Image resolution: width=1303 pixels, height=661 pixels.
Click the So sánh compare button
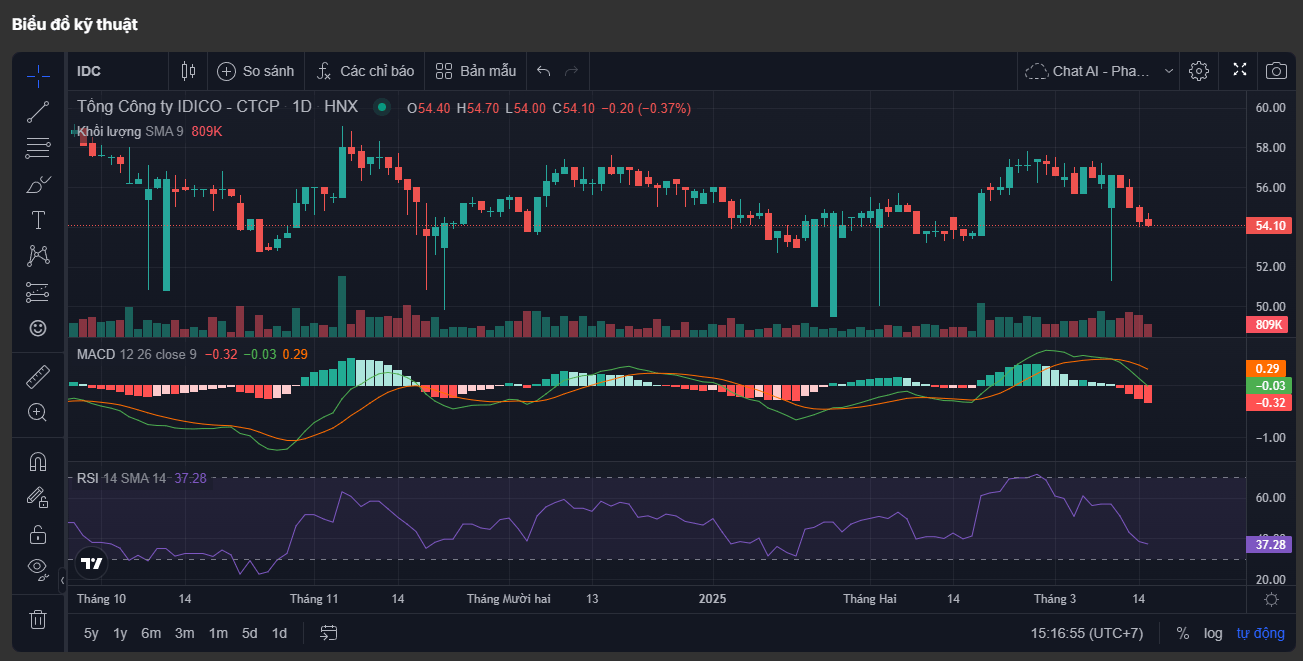click(256, 71)
